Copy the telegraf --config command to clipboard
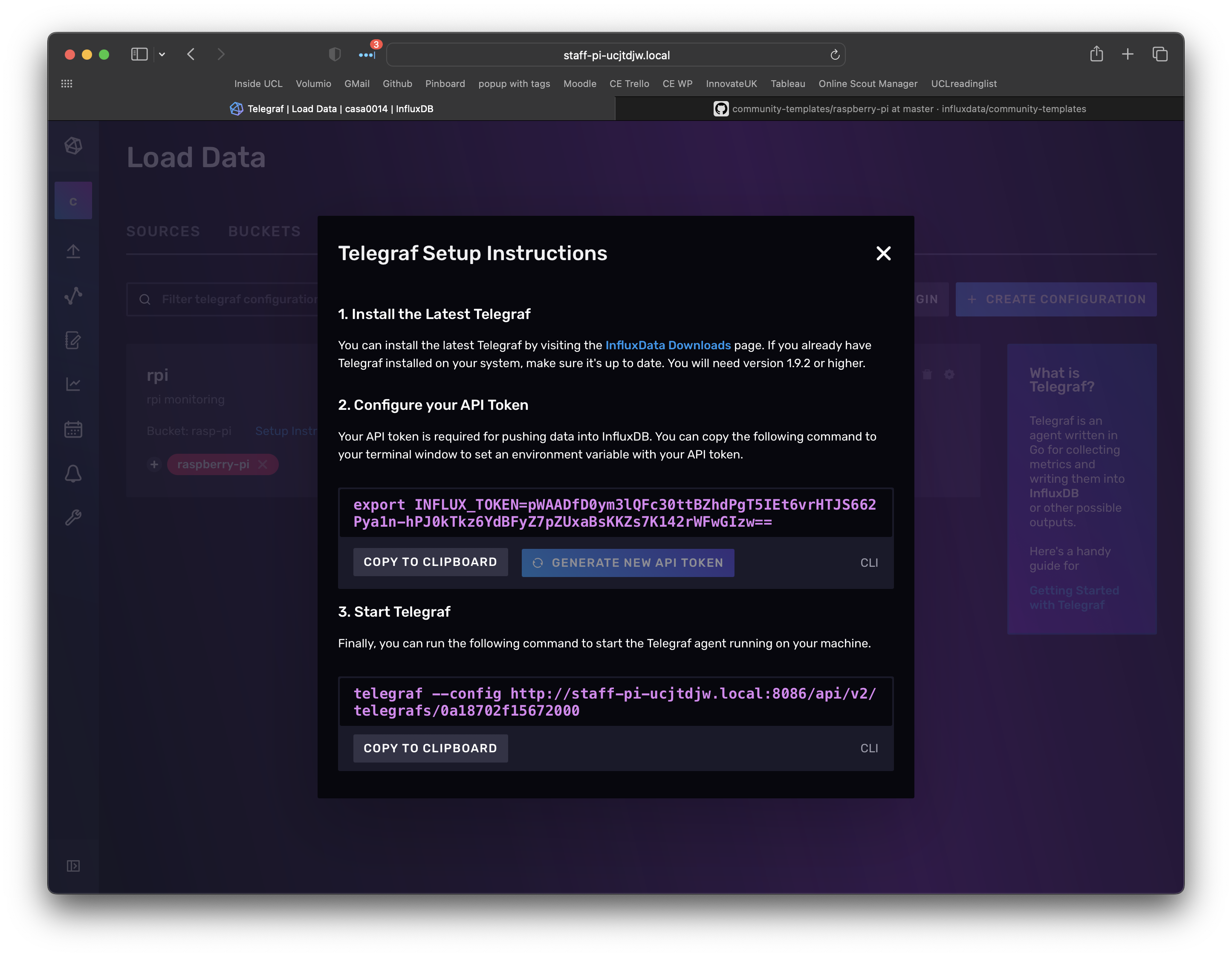This screenshot has height=957, width=1232. click(431, 748)
